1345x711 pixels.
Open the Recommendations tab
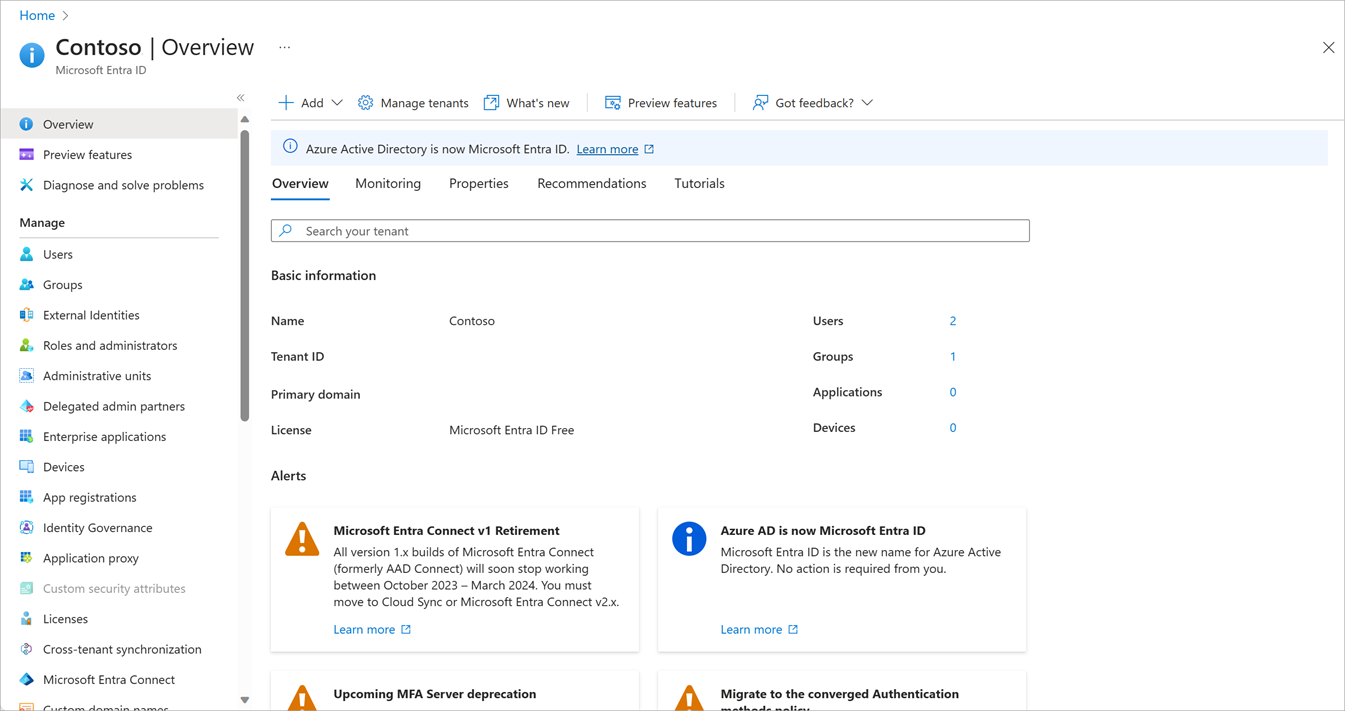pos(592,184)
